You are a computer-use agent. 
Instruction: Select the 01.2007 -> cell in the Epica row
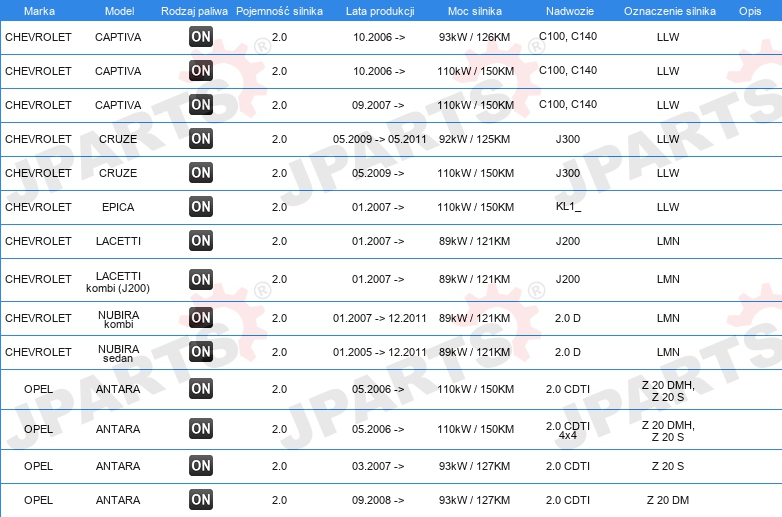378,207
